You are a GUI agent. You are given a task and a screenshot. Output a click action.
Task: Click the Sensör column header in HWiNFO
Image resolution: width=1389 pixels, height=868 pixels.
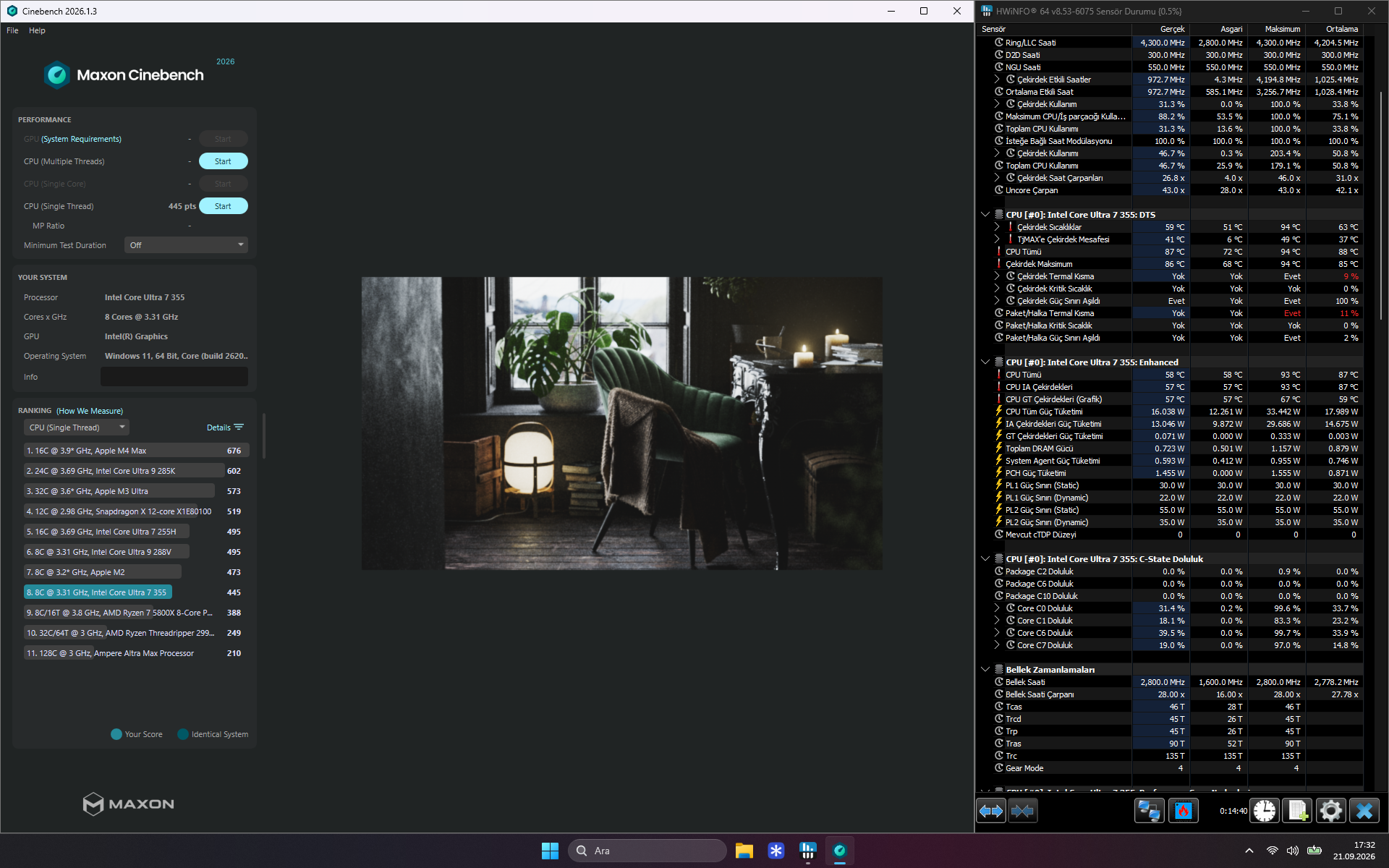(1053, 29)
